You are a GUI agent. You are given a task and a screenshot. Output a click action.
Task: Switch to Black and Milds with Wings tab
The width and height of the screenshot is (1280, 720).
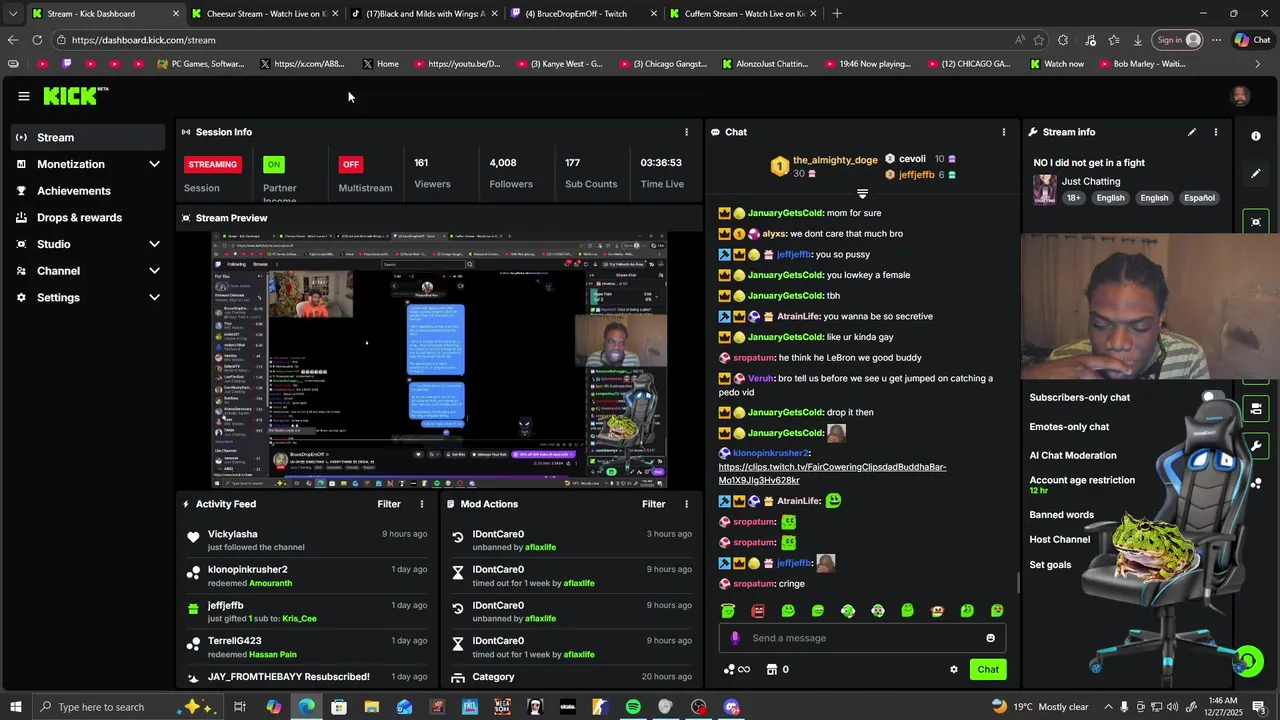coord(424,14)
